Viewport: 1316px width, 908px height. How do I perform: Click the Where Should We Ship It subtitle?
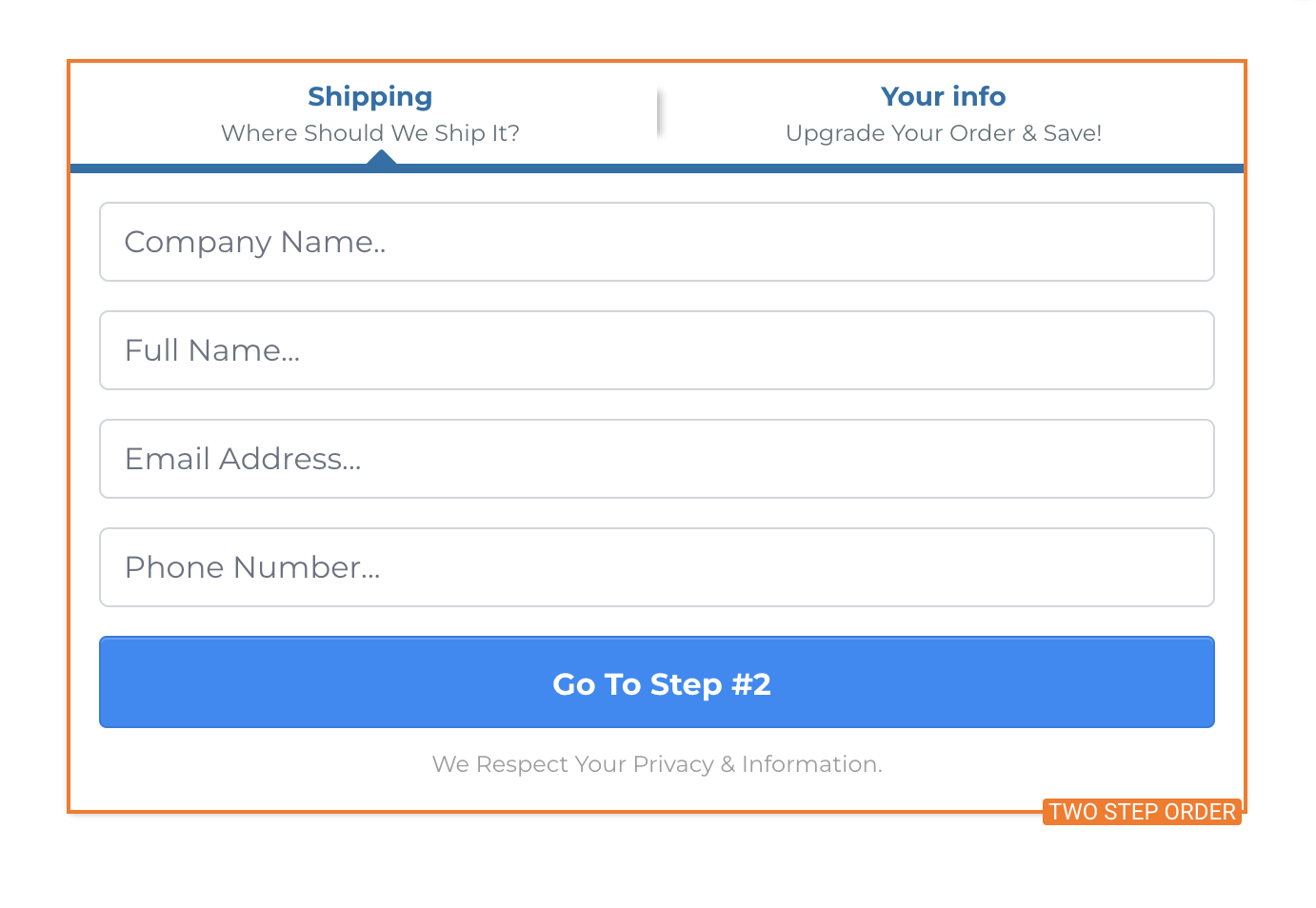[x=370, y=133]
